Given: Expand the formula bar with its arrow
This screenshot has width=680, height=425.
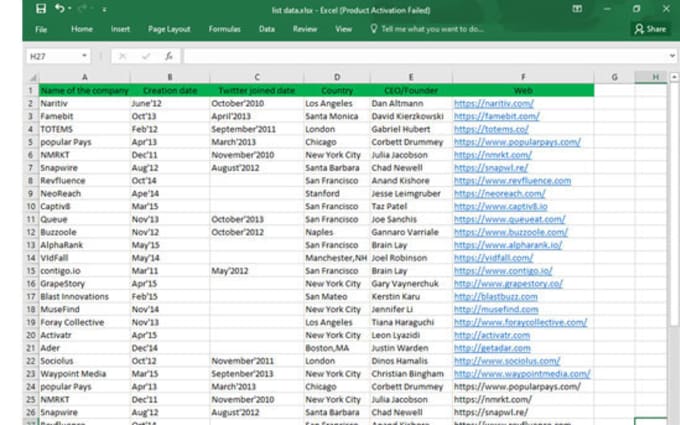Looking at the screenshot, I should coord(672,56).
